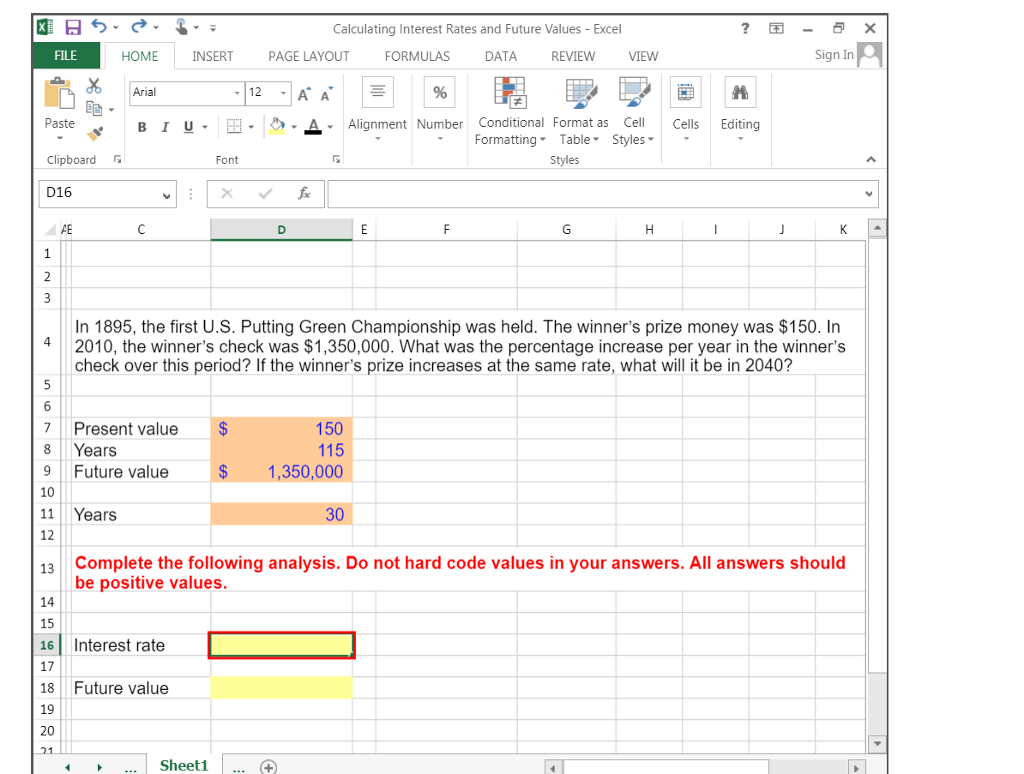Toggle italic formatting

pyautogui.click(x=159, y=127)
